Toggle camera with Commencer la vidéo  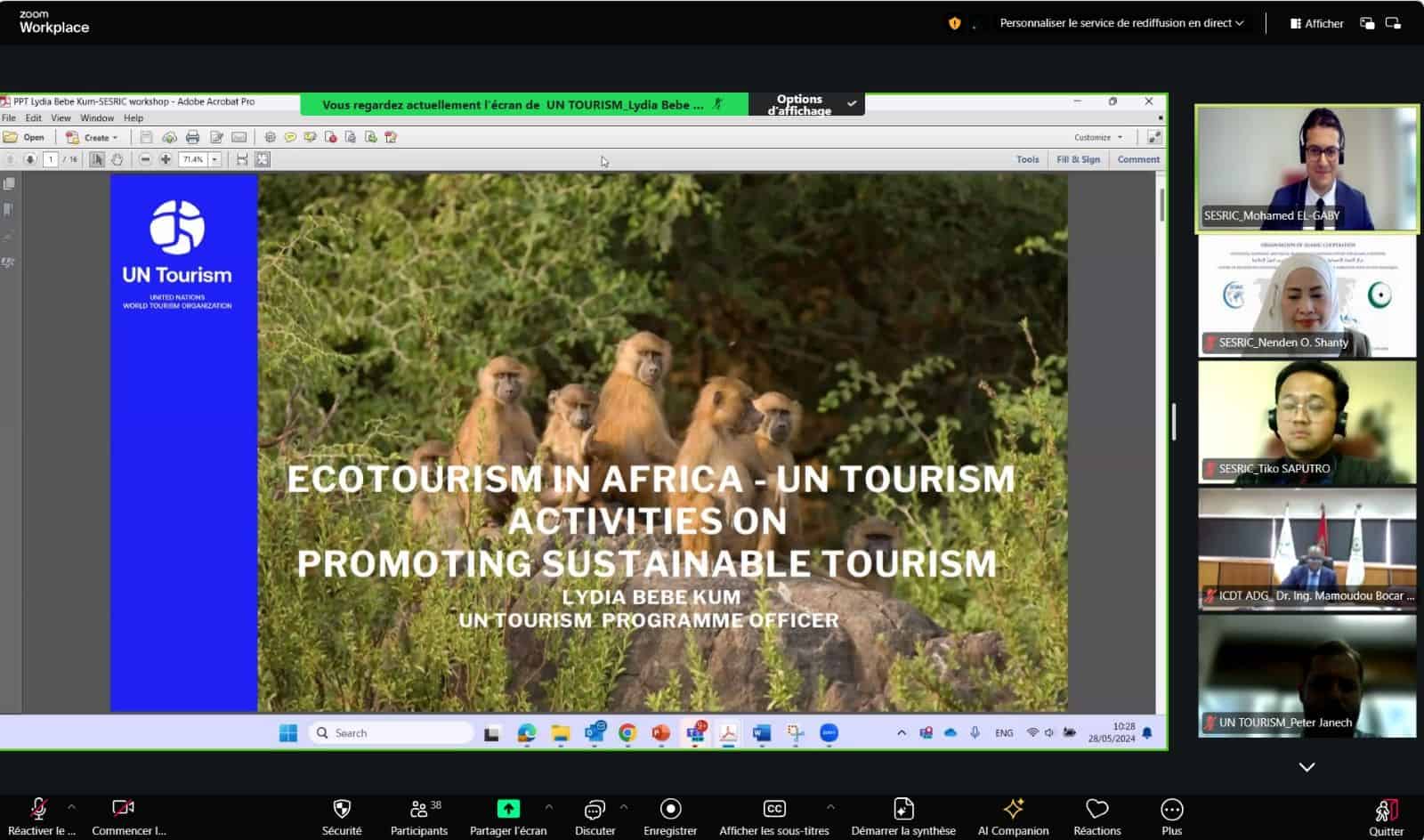[123, 809]
